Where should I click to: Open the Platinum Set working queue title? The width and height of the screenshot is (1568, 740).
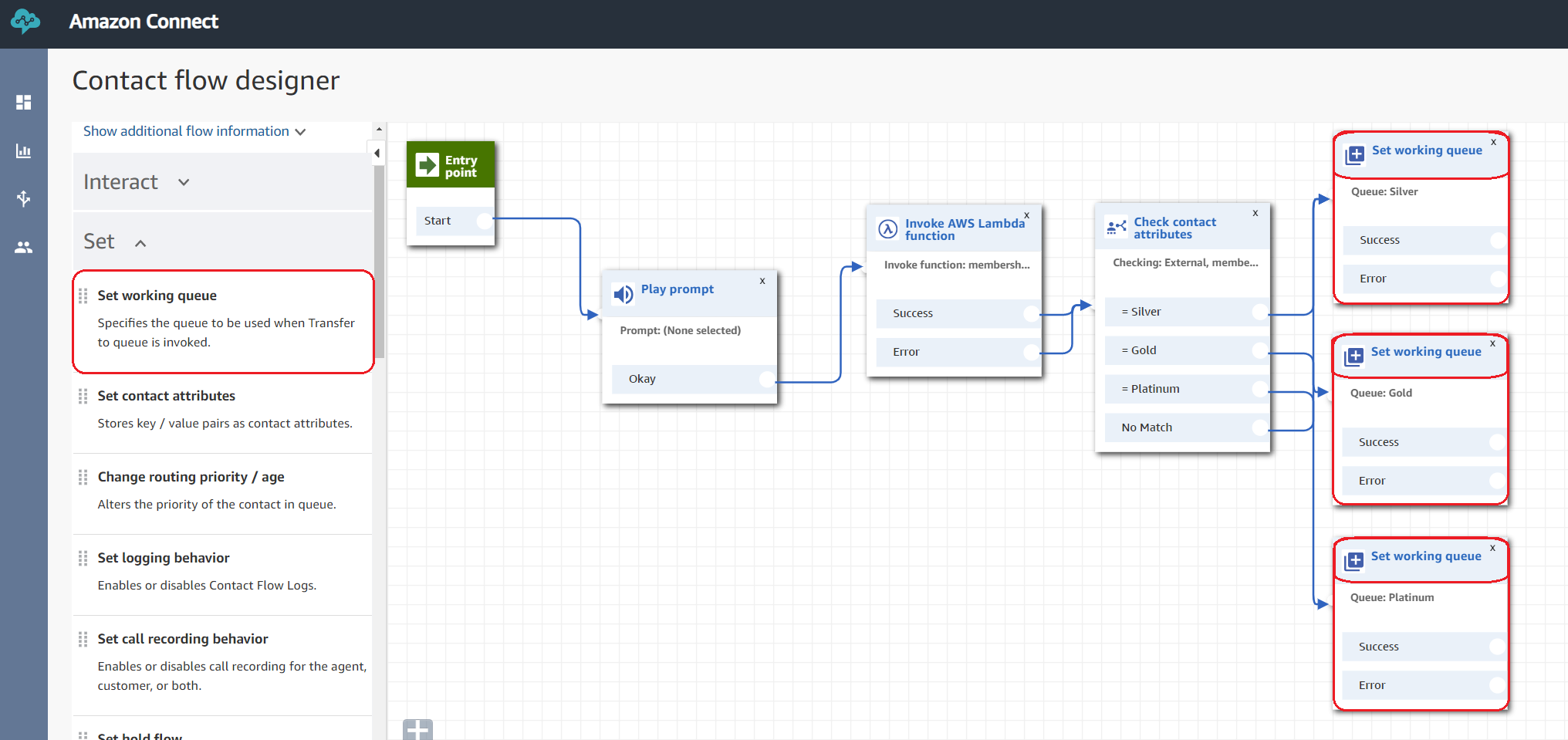tap(1426, 556)
